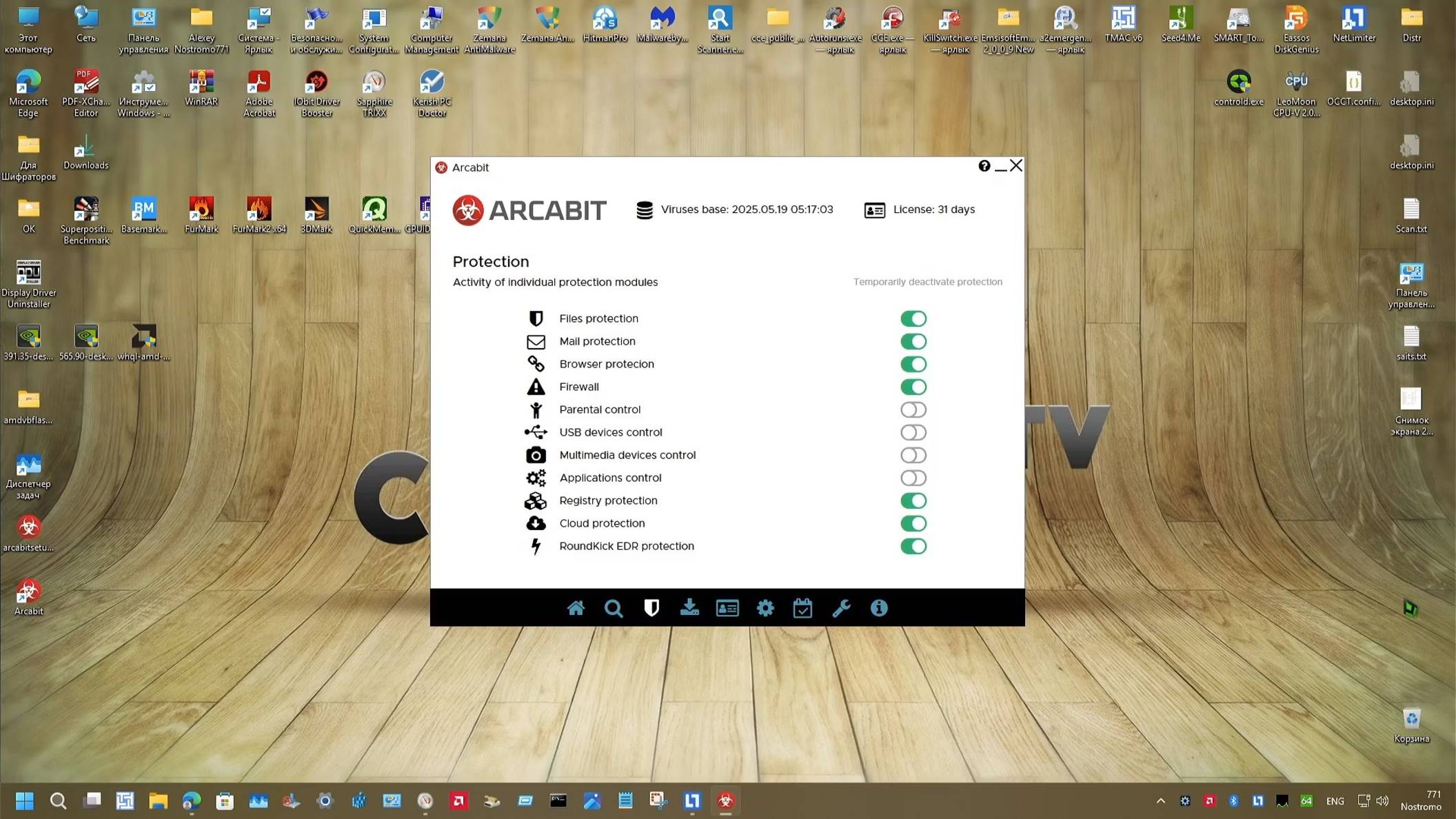
Task: Open the Update (download) section in Arcabit
Action: pyautogui.click(x=689, y=608)
